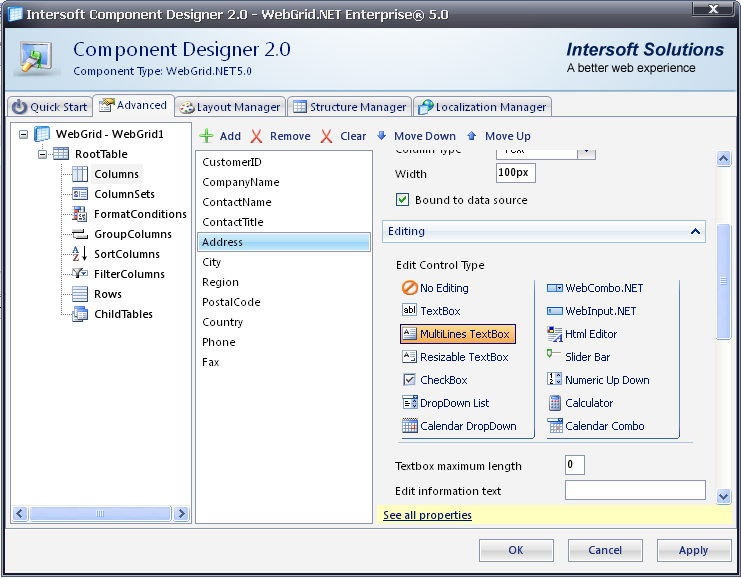
Task: Click the Move Down arrow icon
Action: click(x=382, y=136)
